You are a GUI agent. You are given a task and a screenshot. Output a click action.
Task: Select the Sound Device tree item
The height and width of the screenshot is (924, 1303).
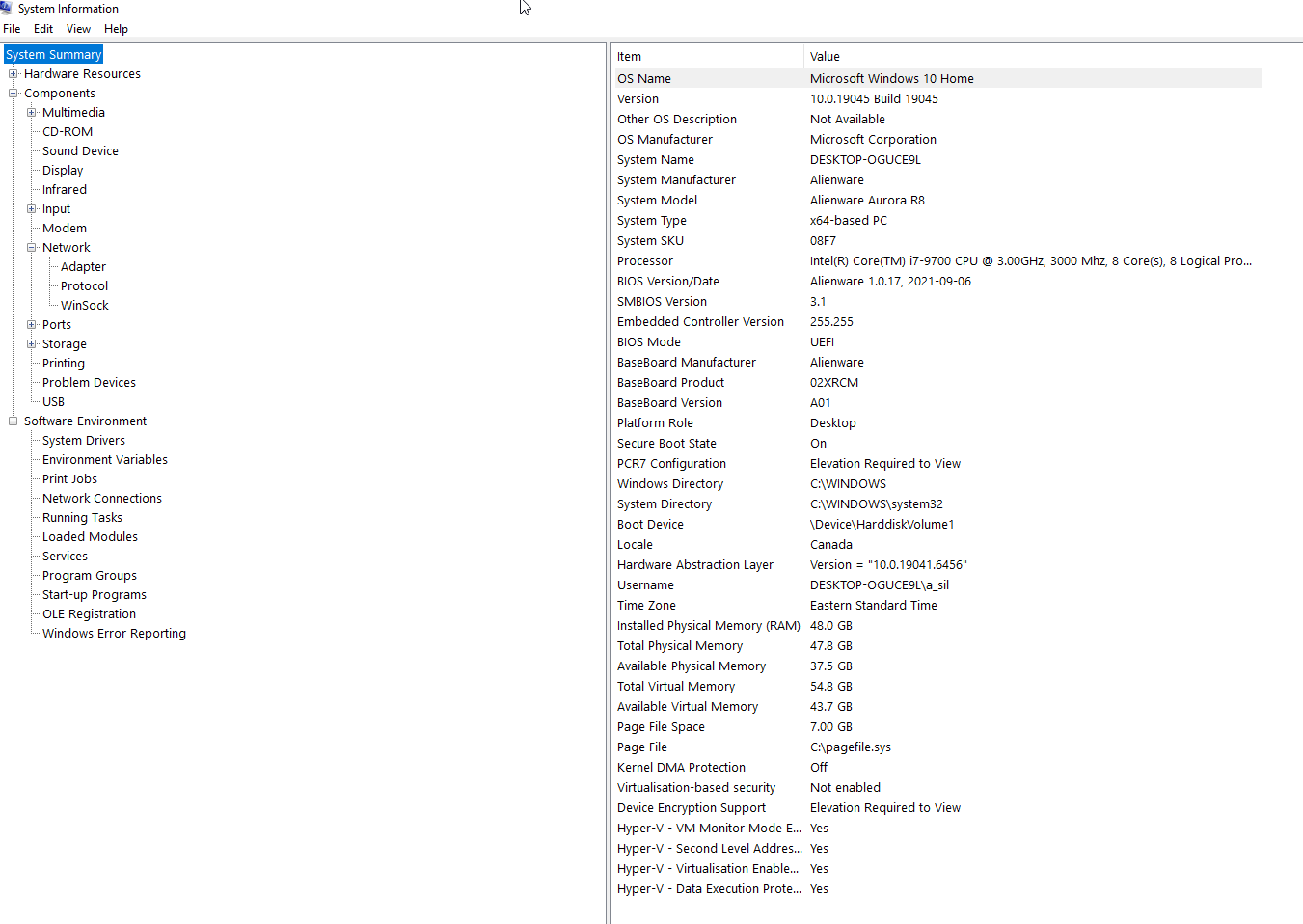tap(80, 151)
